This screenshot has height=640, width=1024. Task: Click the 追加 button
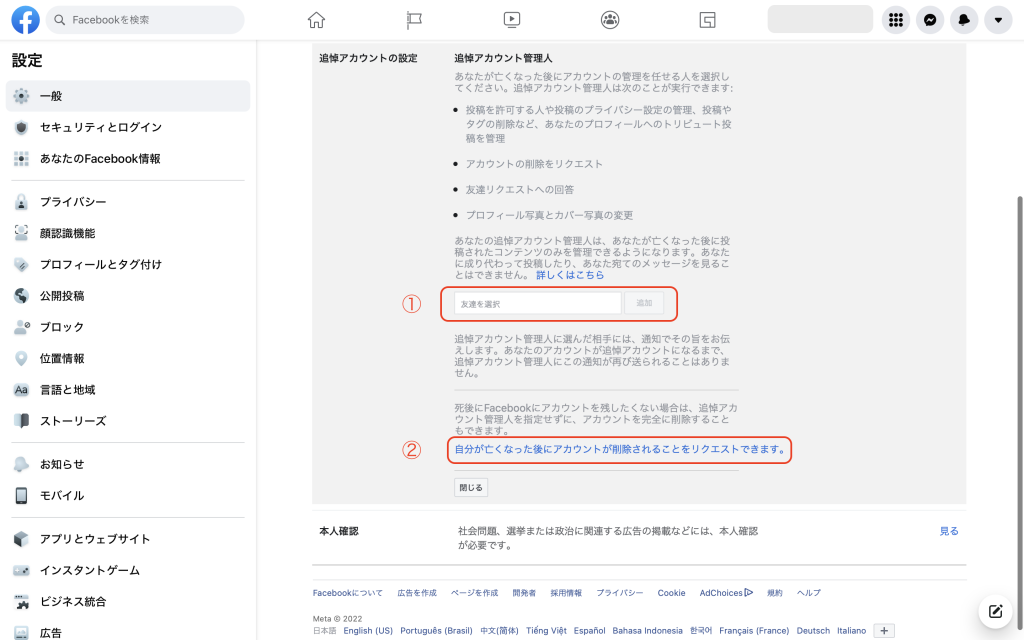coord(644,303)
